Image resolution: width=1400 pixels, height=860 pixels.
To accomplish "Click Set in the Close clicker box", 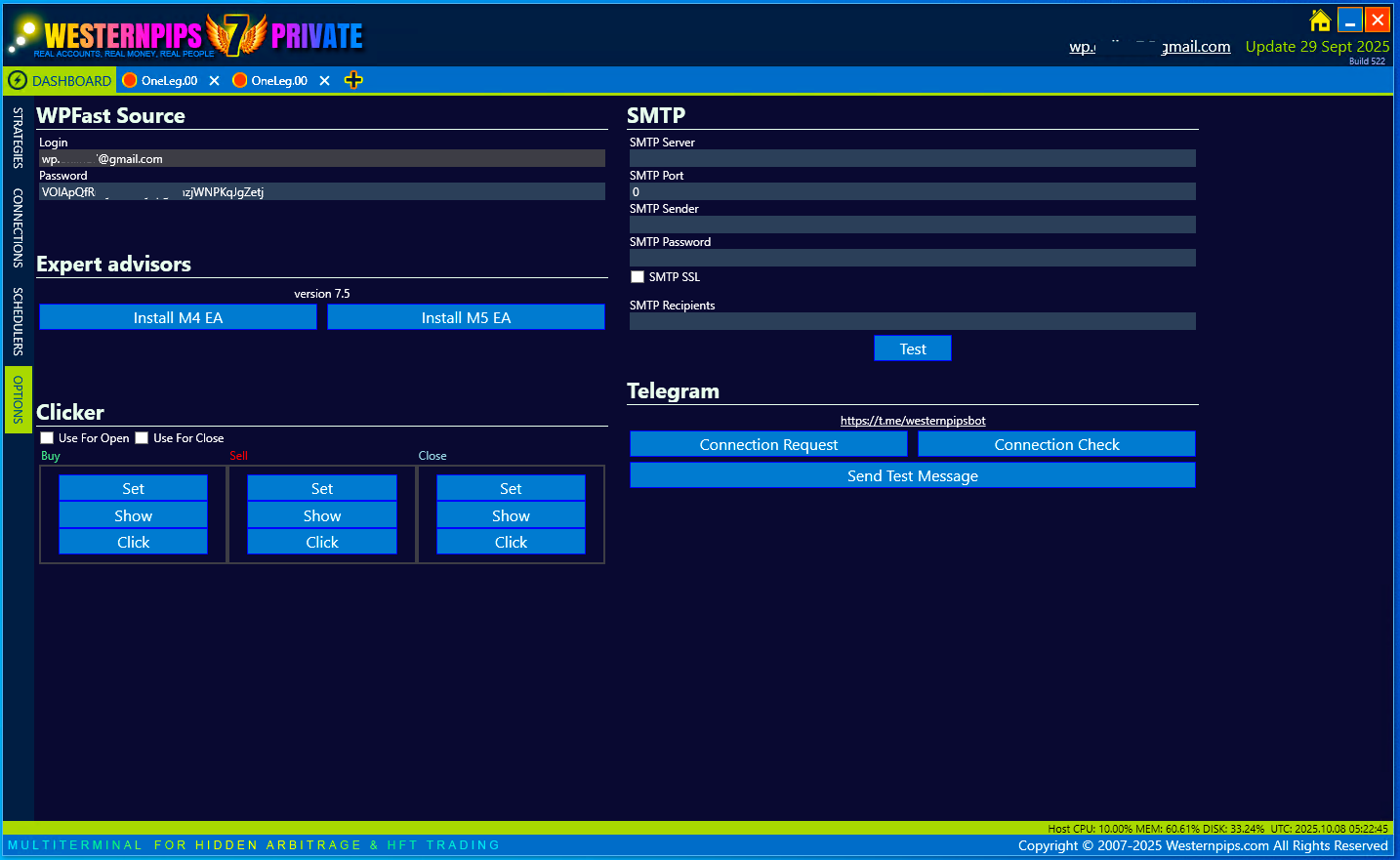I will coord(511,488).
